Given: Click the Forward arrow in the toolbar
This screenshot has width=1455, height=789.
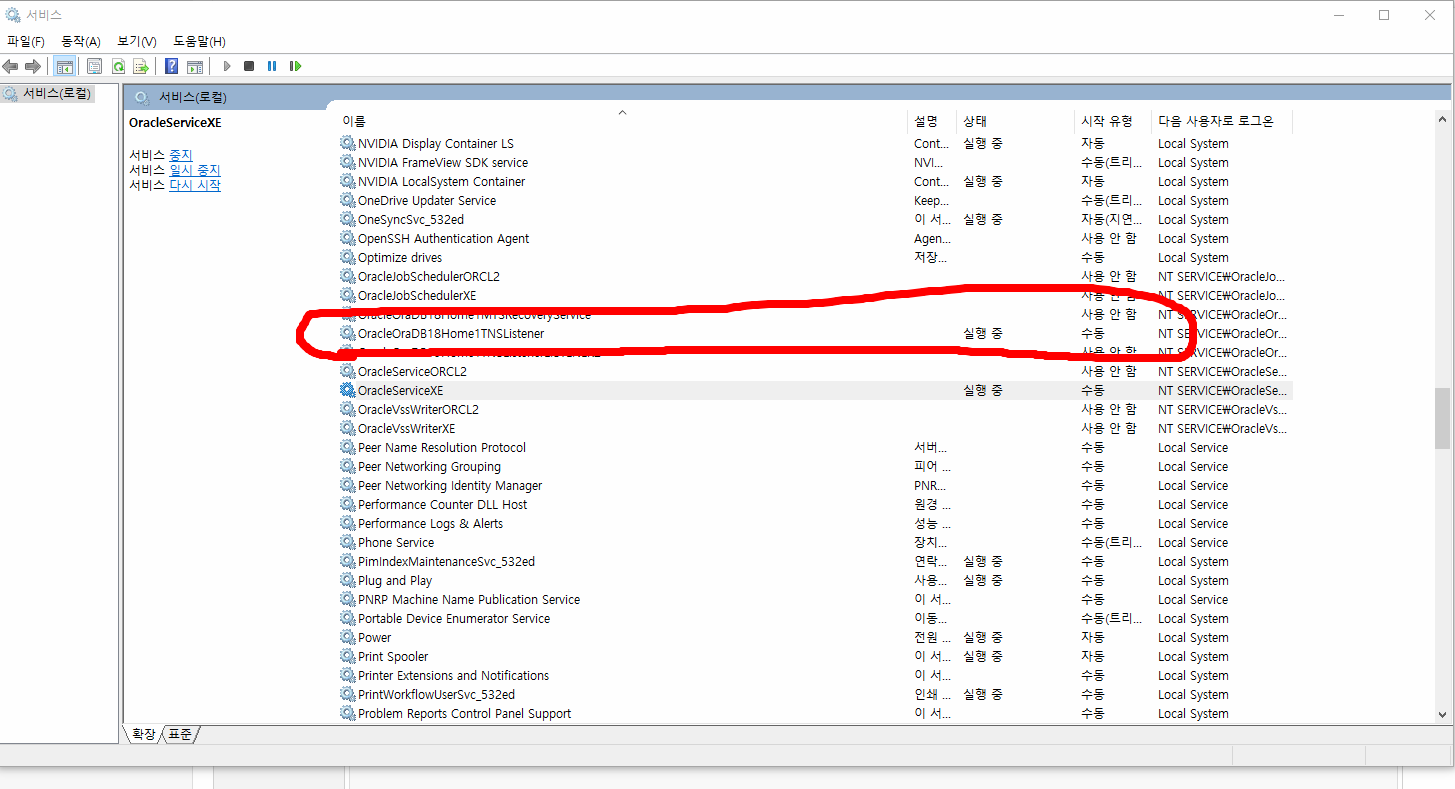Looking at the screenshot, I should 33,66.
